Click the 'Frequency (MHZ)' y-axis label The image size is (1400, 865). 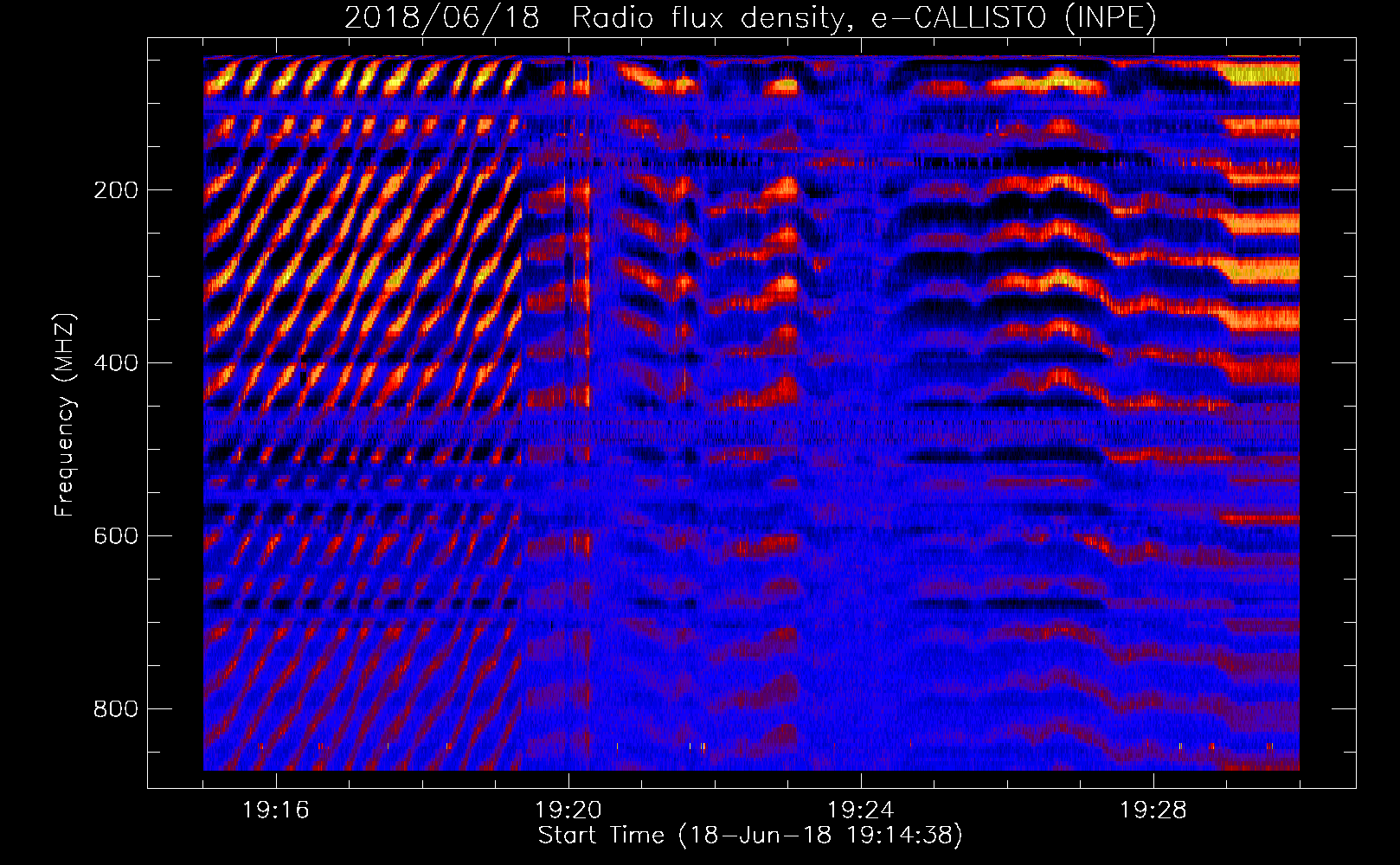click(x=65, y=414)
